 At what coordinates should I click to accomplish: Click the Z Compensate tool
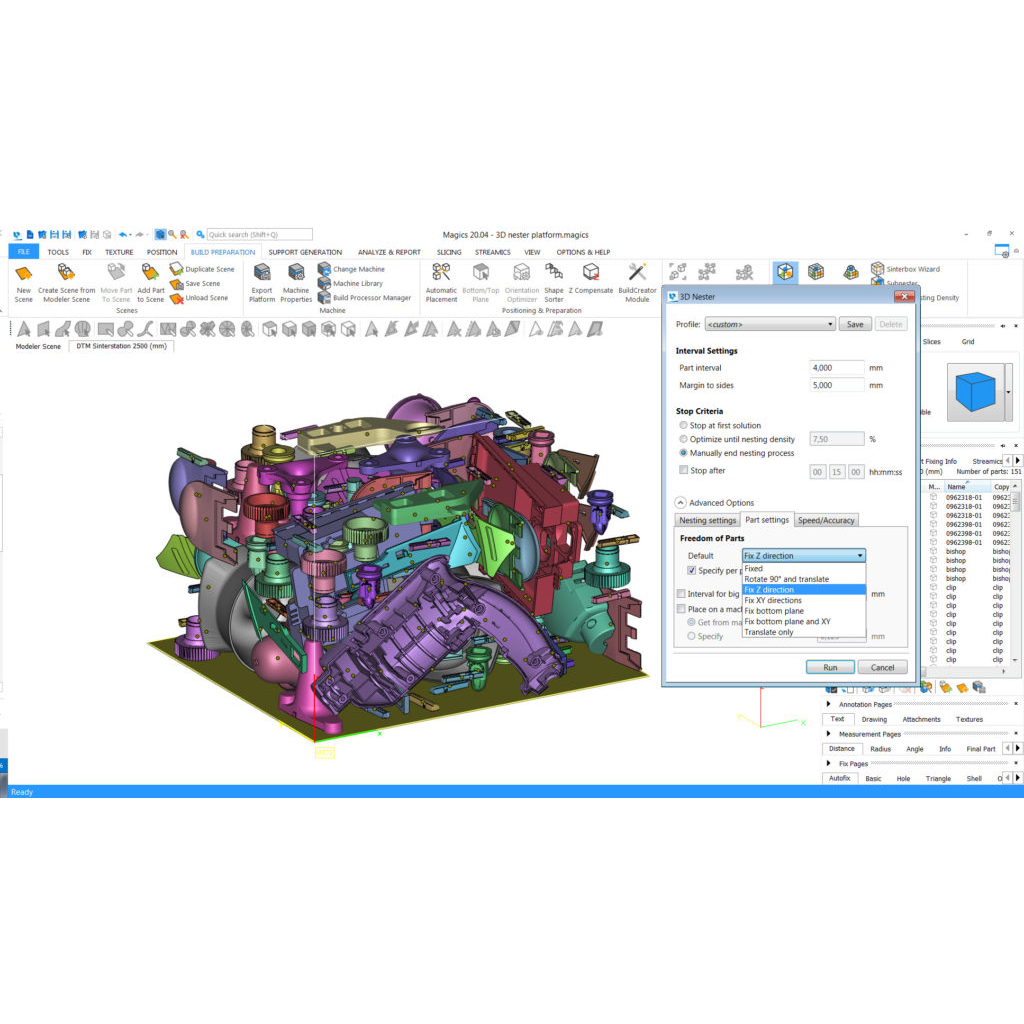point(591,279)
